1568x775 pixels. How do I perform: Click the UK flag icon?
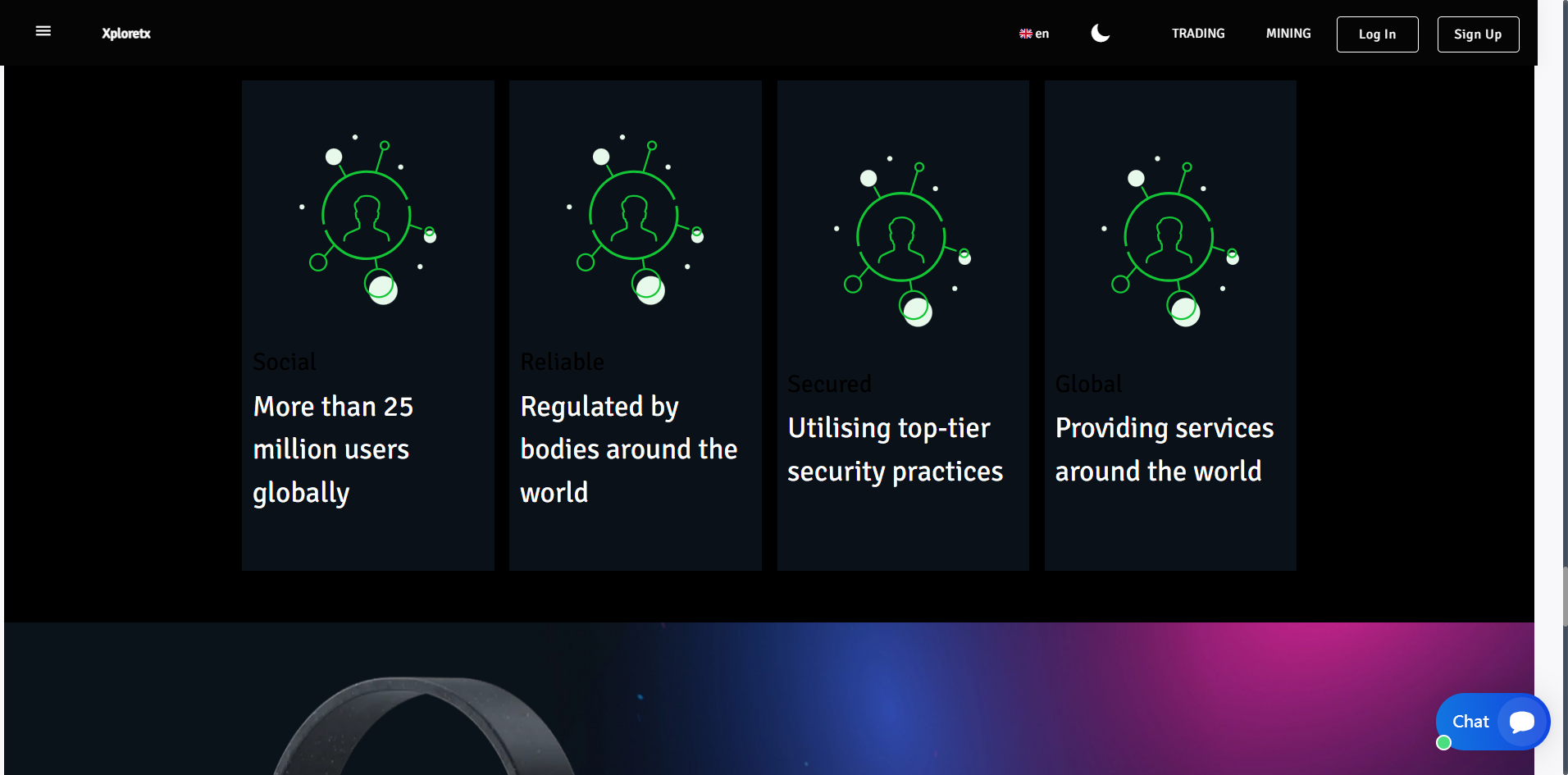[x=1025, y=34]
